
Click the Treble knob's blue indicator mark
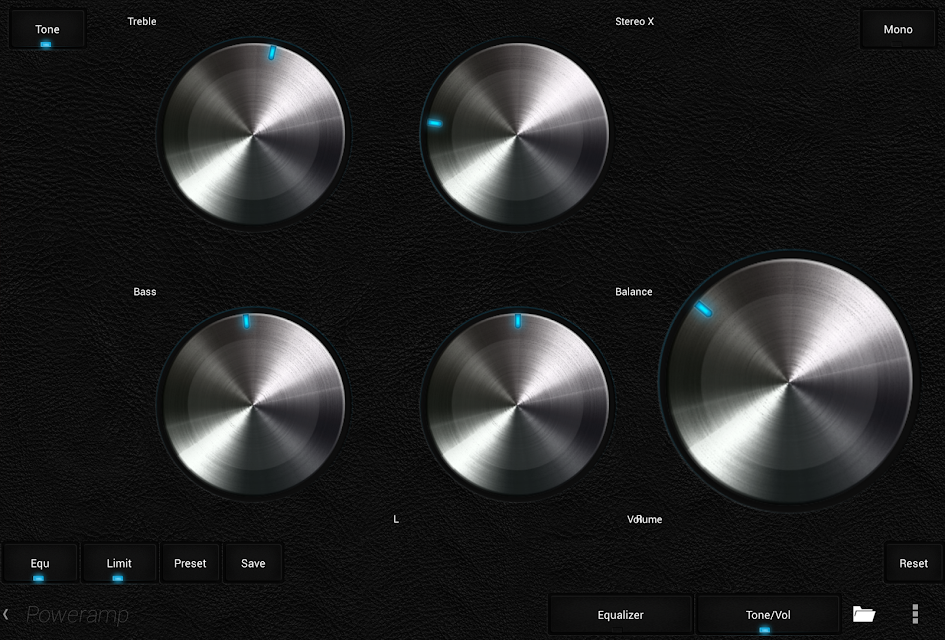point(272,52)
